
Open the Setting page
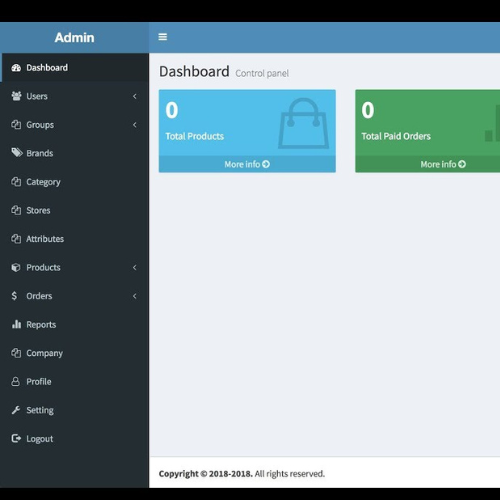pyautogui.click(x=74, y=410)
